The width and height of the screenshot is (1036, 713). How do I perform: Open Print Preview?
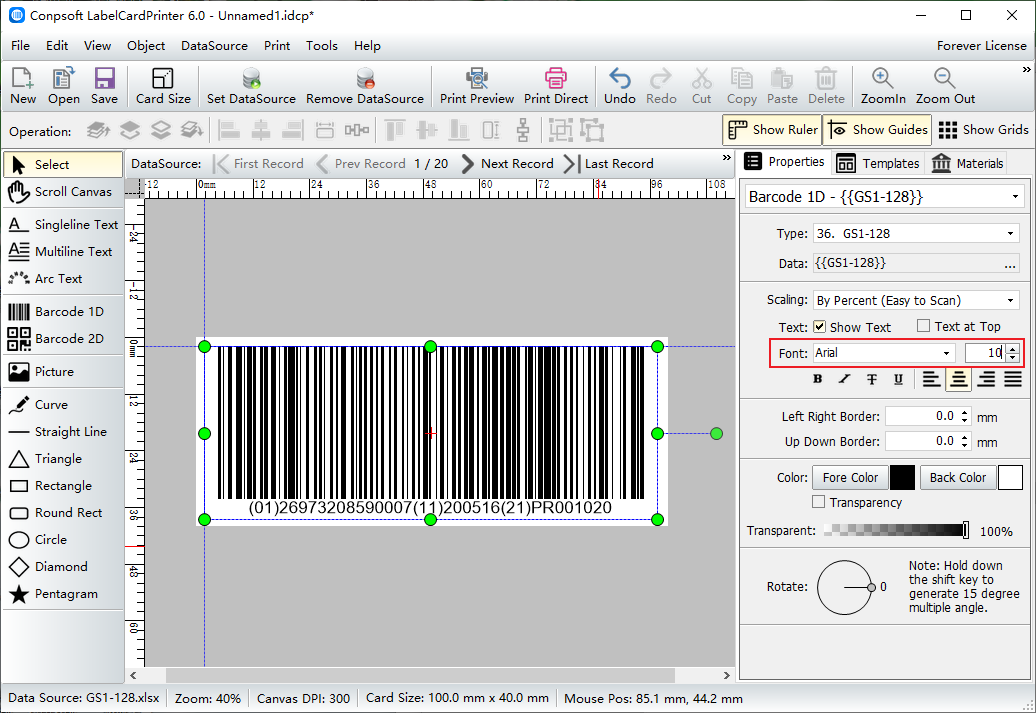pos(476,86)
